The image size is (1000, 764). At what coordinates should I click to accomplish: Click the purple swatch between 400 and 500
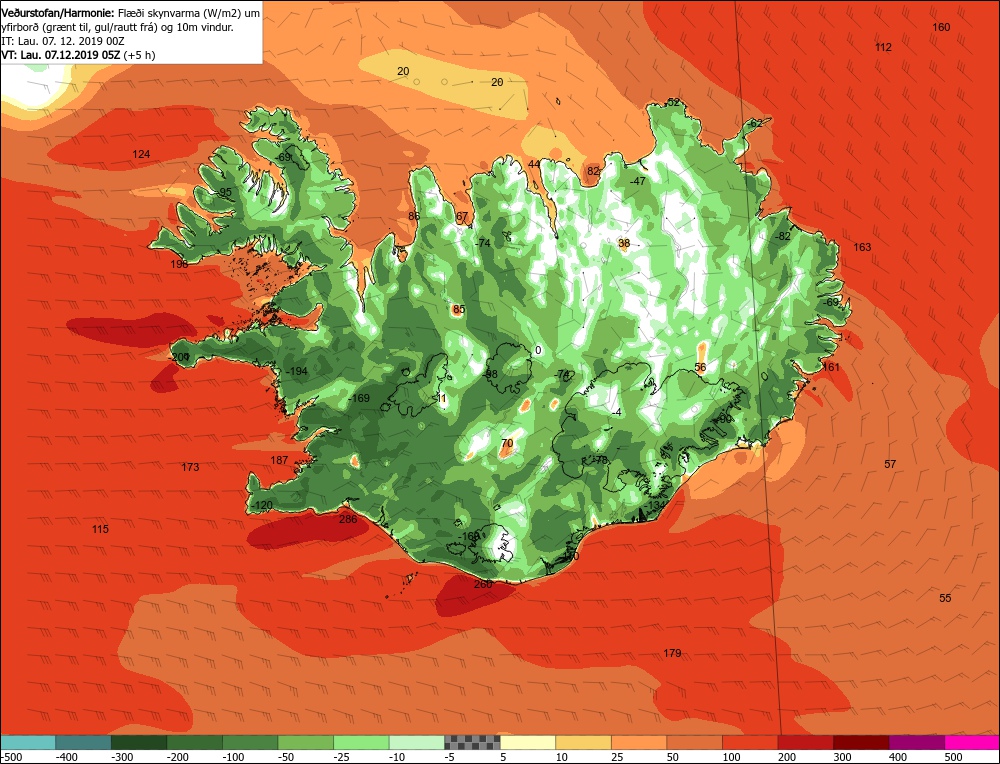(x=917, y=742)
